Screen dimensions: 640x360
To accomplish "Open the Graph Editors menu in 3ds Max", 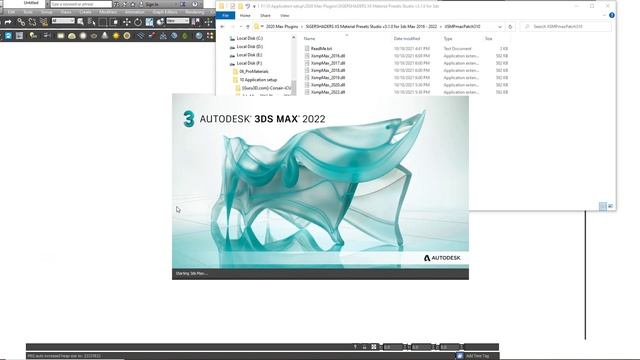I will pos(165,12).
